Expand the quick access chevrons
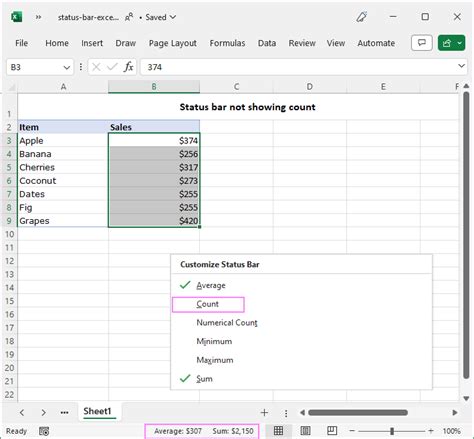The image size is (474, 439). pos(39,17)
